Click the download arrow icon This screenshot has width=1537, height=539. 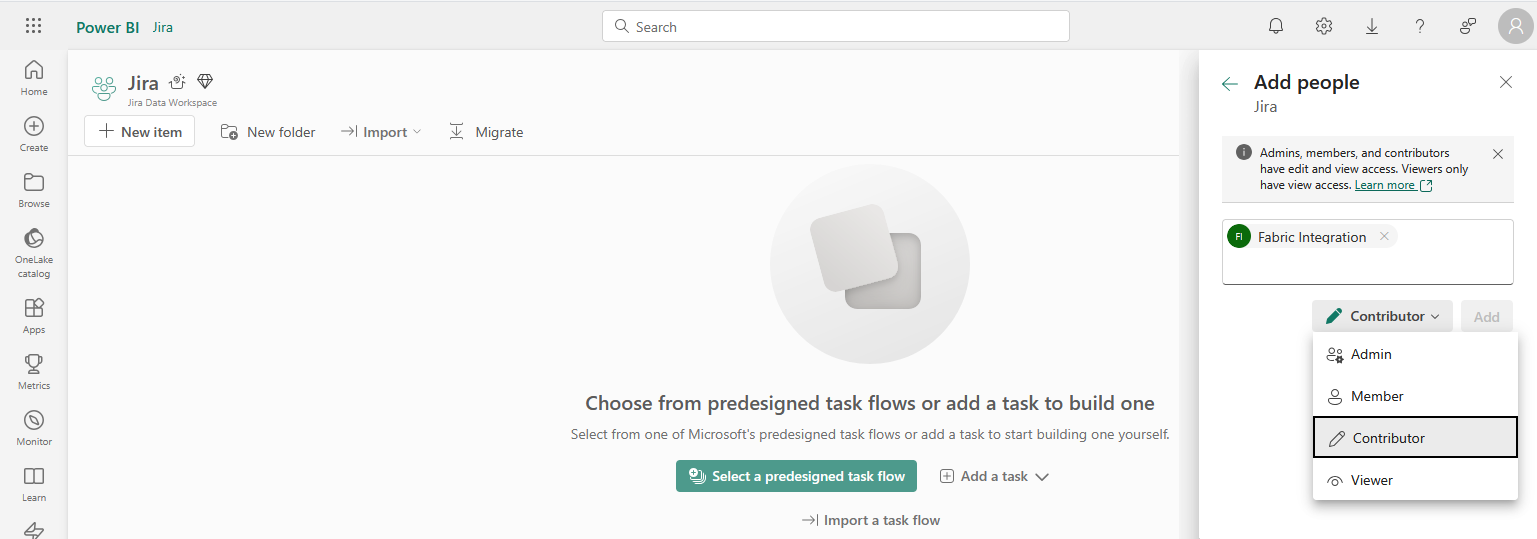click(1372, 27)
